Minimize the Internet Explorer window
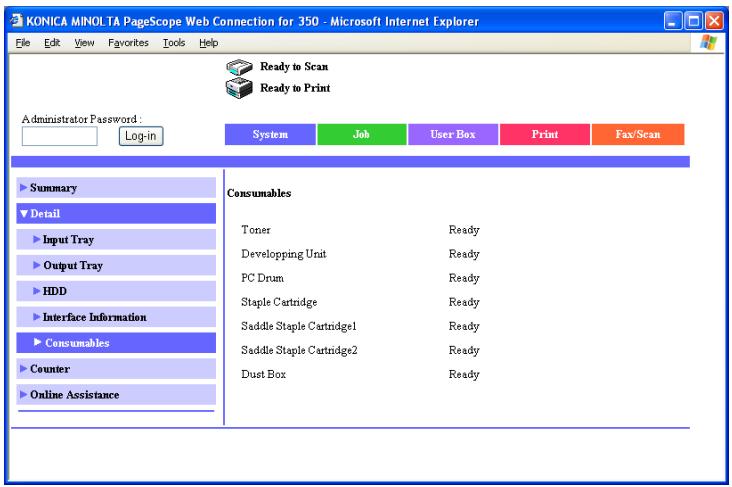 point(673,21)
